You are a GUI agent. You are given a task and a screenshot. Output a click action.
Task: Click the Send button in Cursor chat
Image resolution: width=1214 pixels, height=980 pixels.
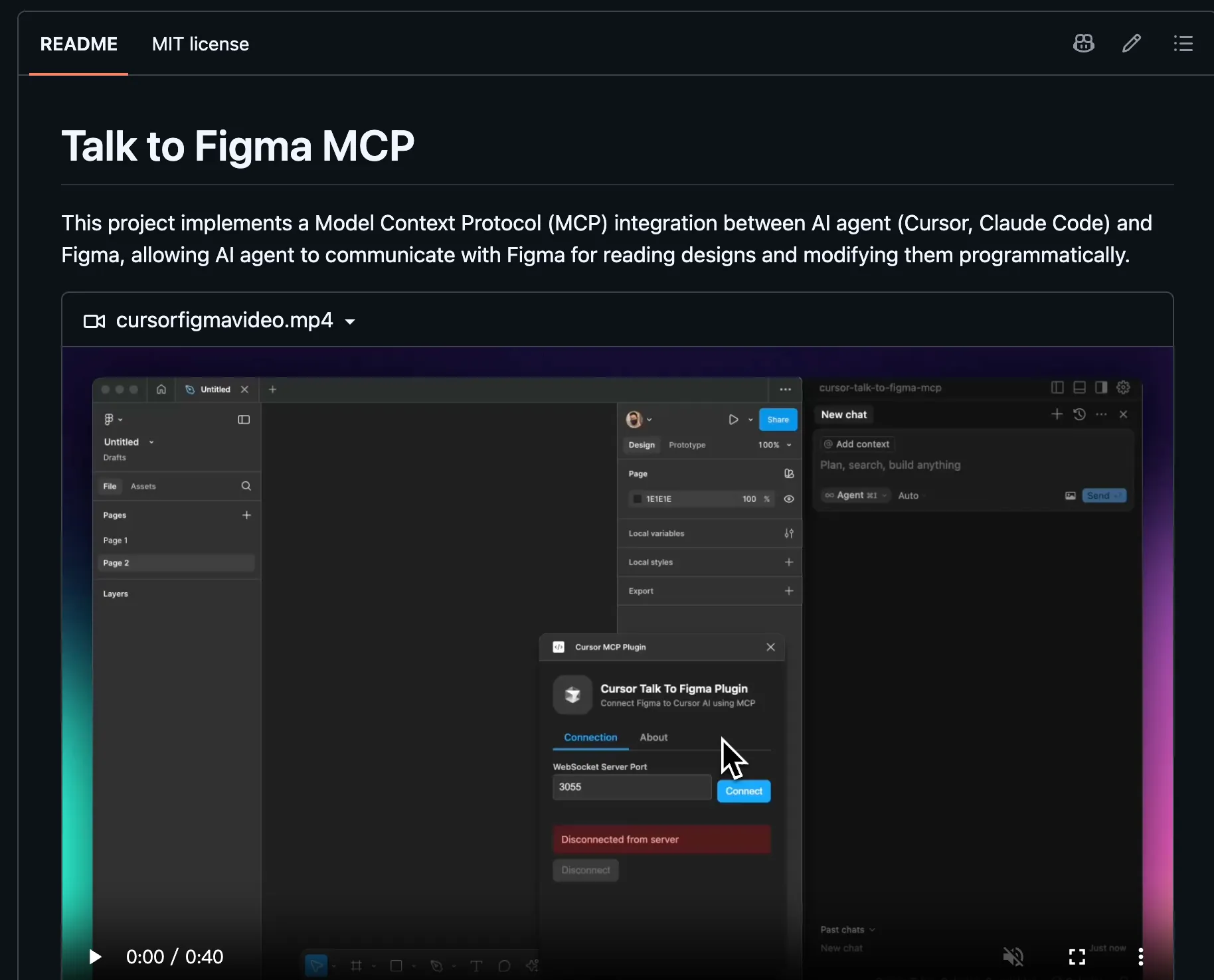pos(1104,496)
